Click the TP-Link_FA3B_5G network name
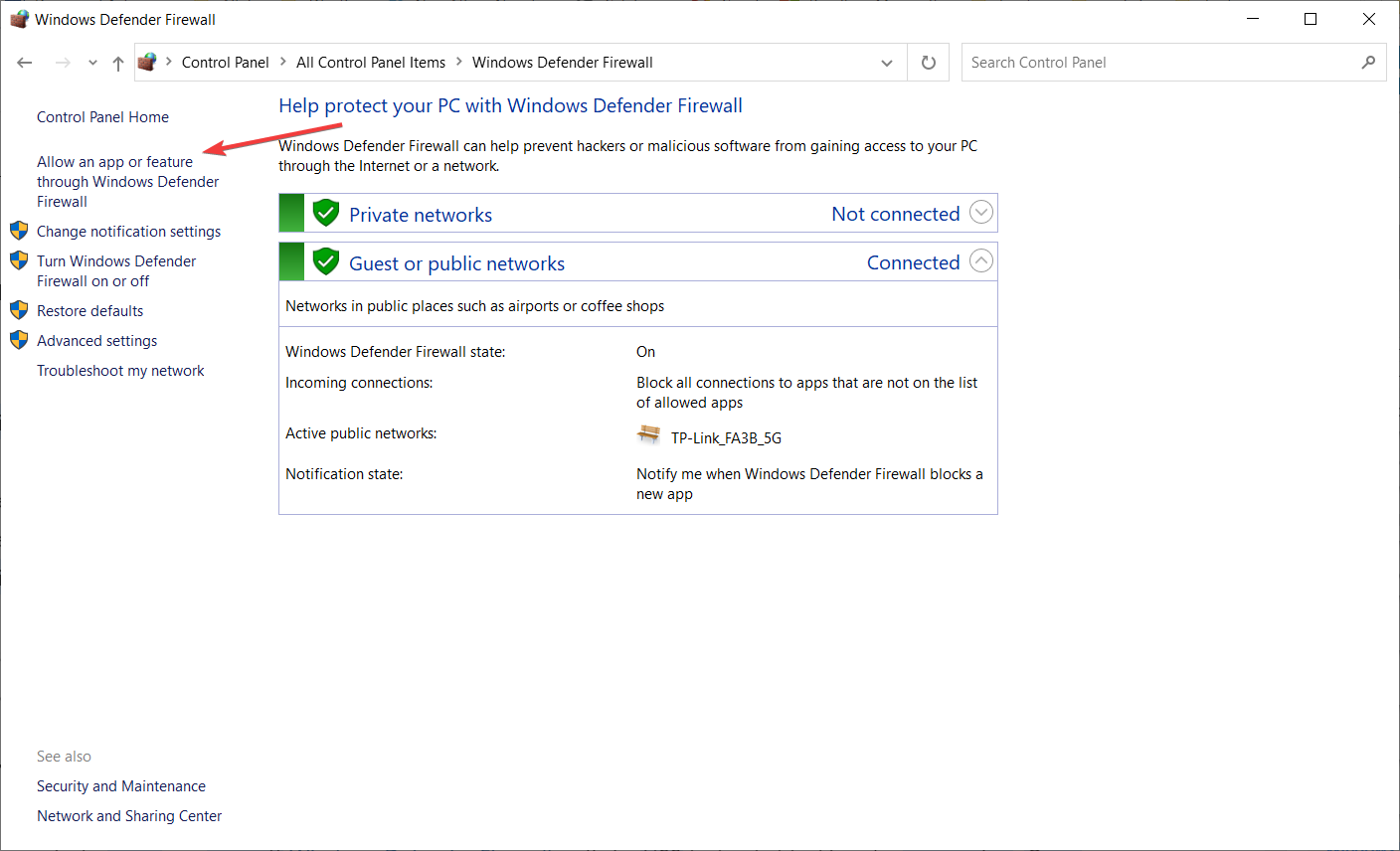1400x851 pixels. pyautogui.click(x=727, y=438)
